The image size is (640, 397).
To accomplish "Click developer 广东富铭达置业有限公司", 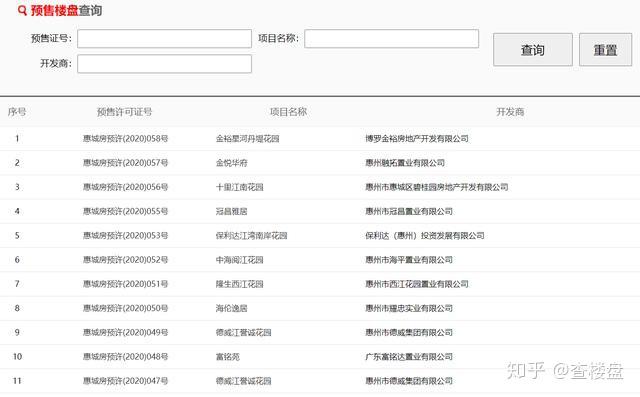I will point(409,357).
